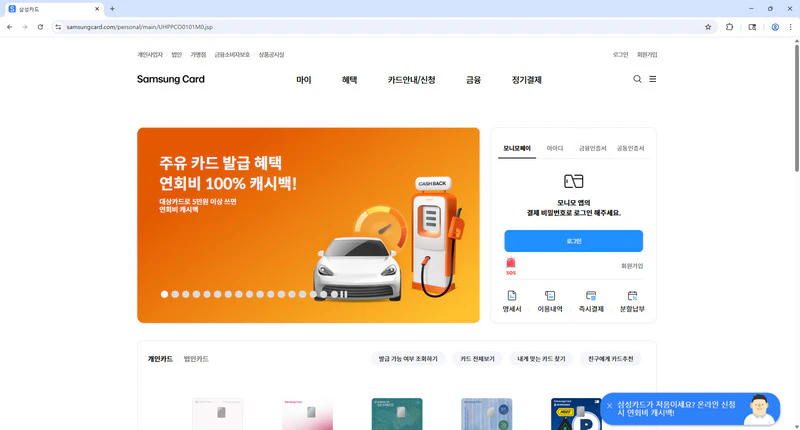The width and height of the screenshot is (800, 430).
Task: Open browser extensions puzzle icon
Action: [730, 27]
